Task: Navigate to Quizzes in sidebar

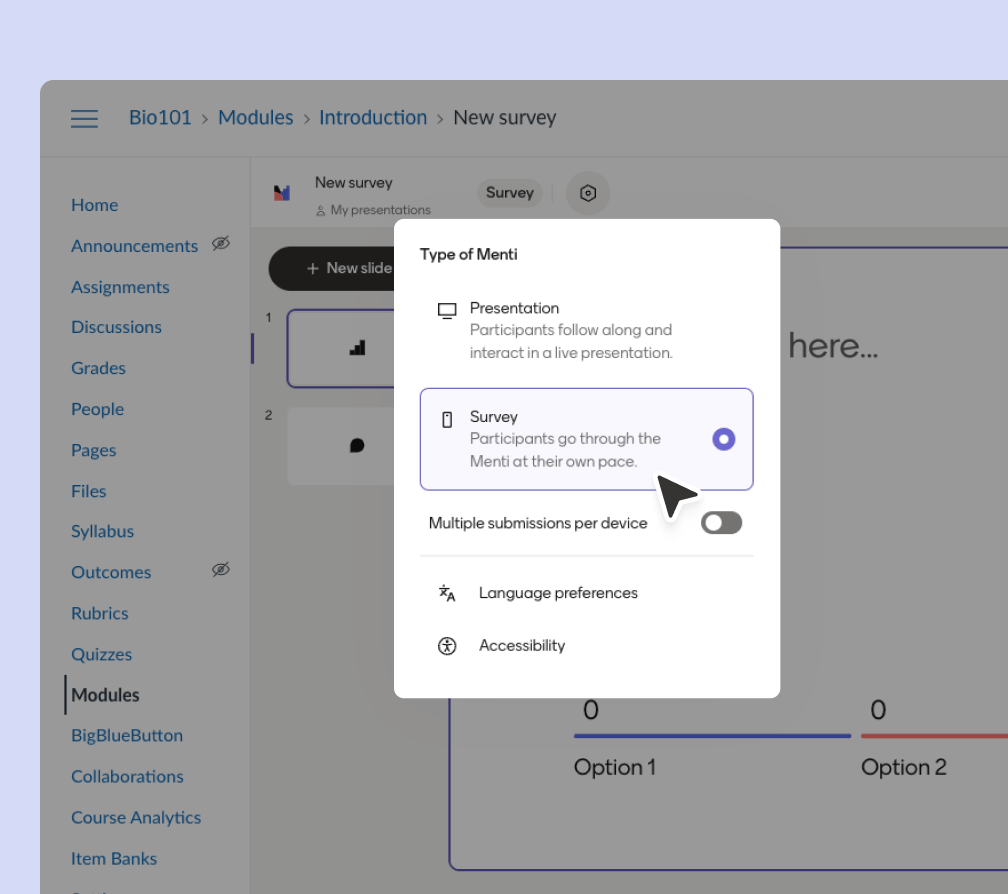Action: [x=101, y=655]
